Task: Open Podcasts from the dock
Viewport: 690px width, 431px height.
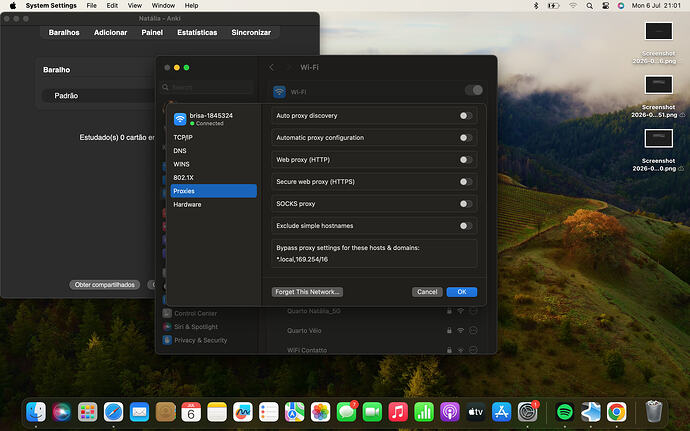Action: (450, 412)
